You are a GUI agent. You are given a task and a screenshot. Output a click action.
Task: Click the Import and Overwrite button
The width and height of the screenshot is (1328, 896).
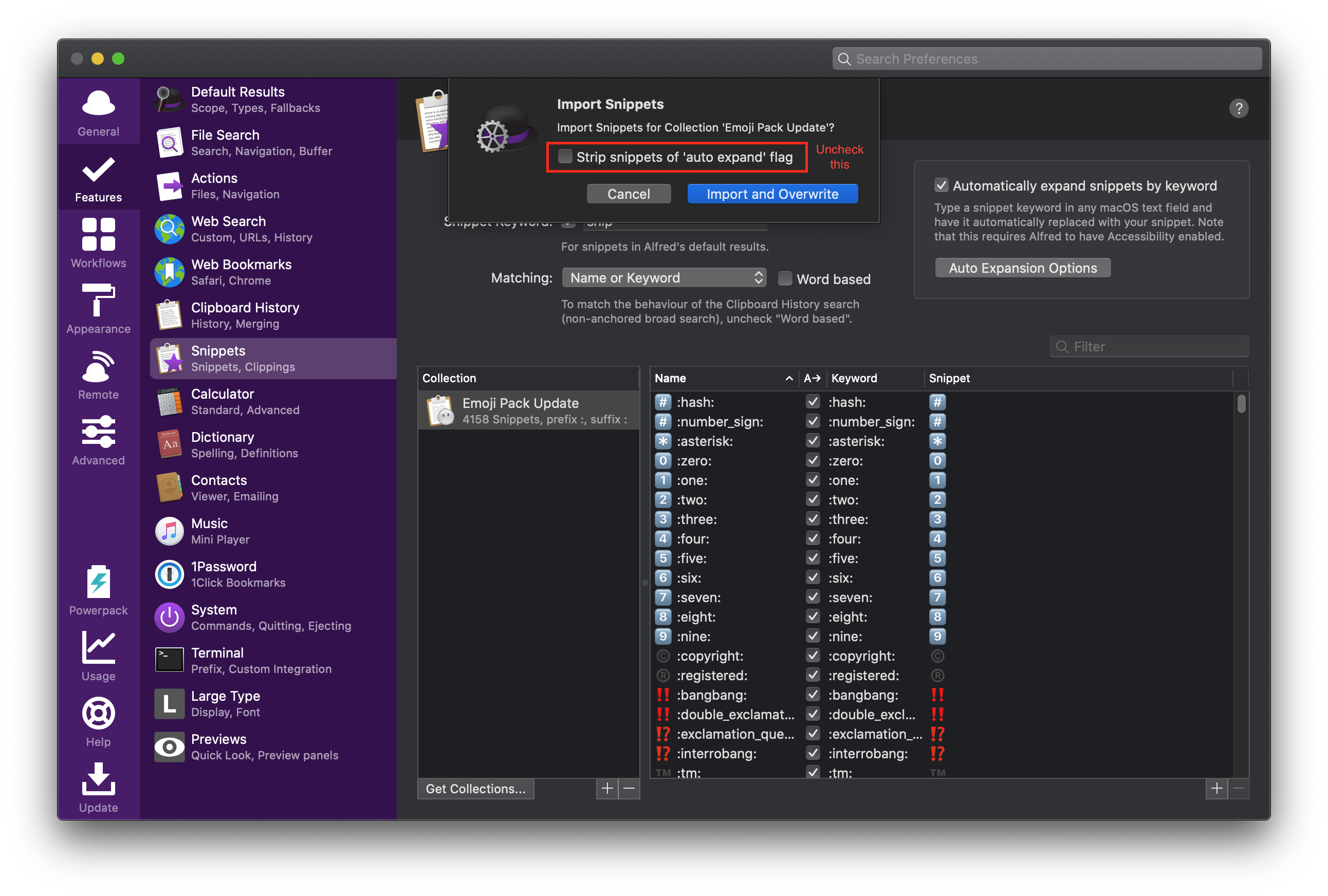(772, 194)
